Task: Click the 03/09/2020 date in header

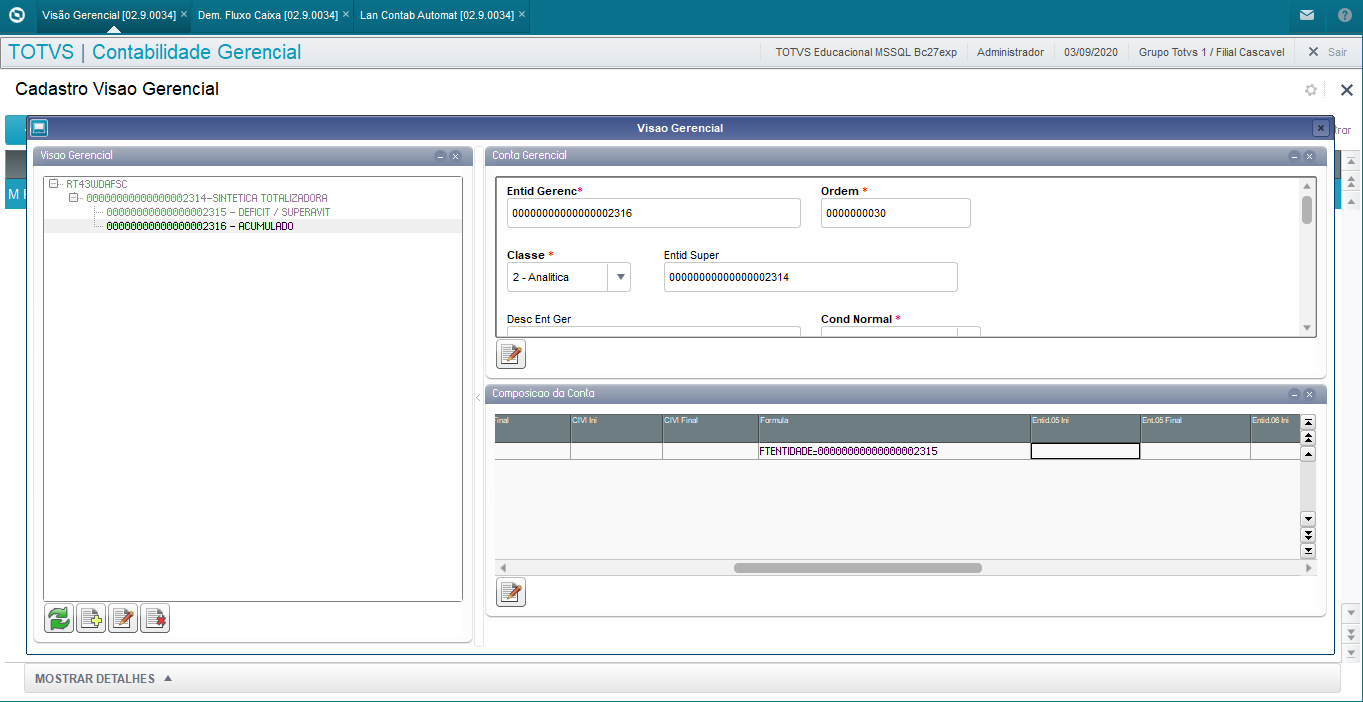Action: [x=1091, y=52]
